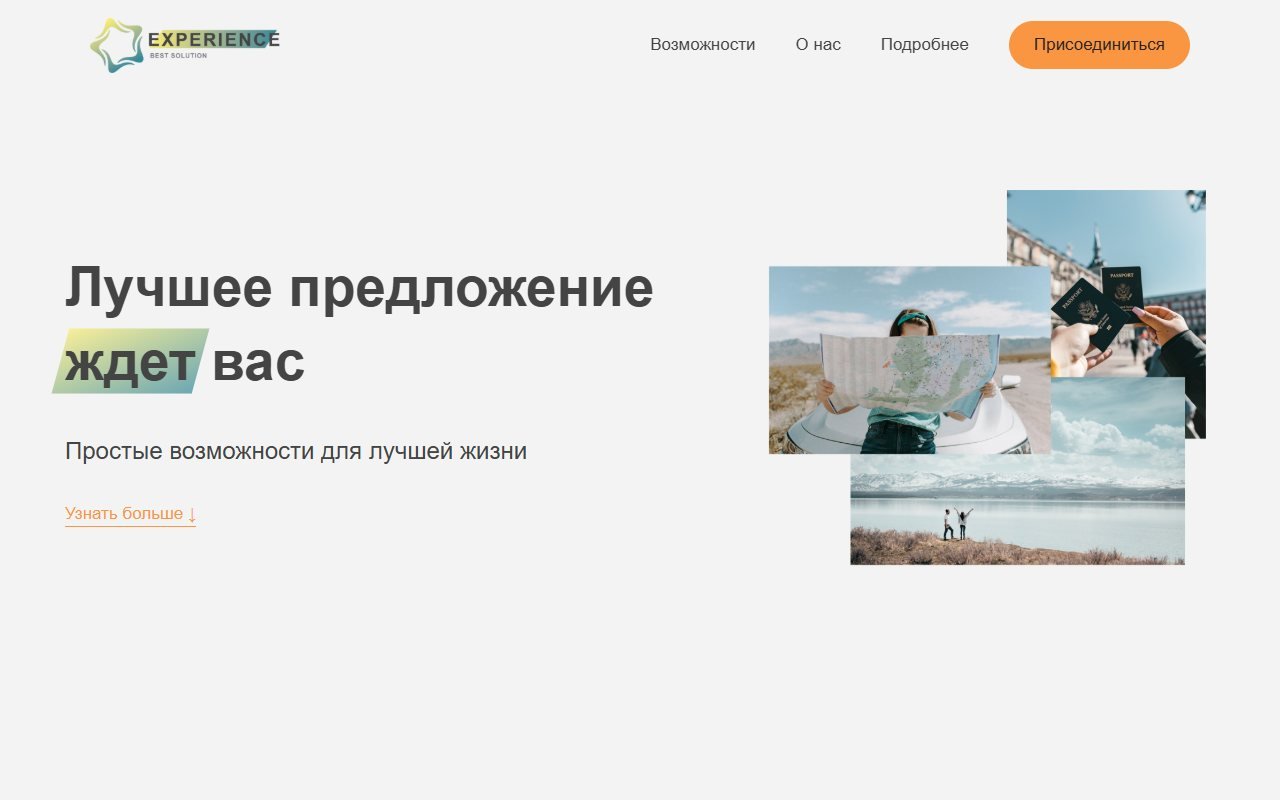Select the woman holding map photo
1280x800 pixels.
point(909,360)
